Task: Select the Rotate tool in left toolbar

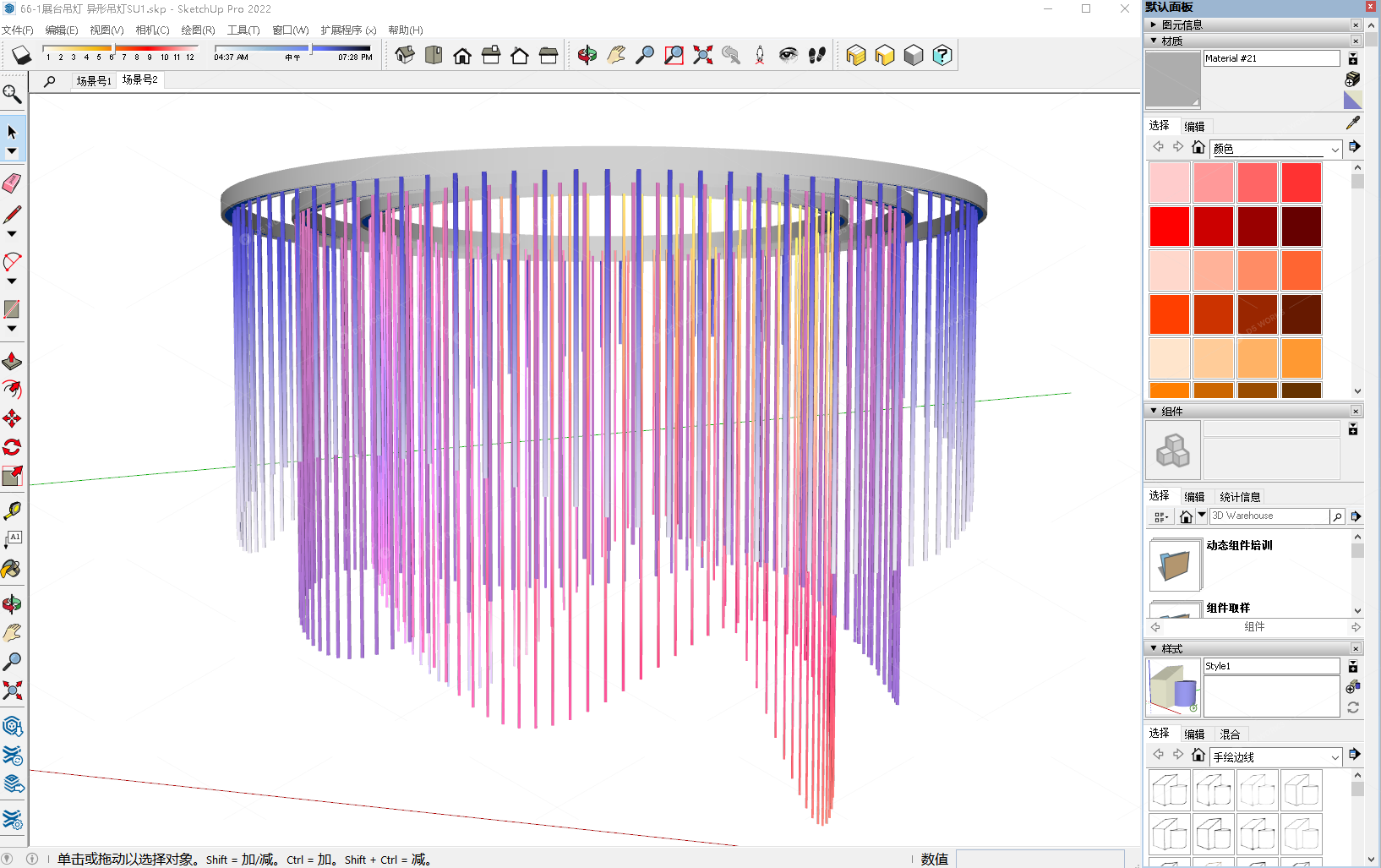Action: pos(12,447)
